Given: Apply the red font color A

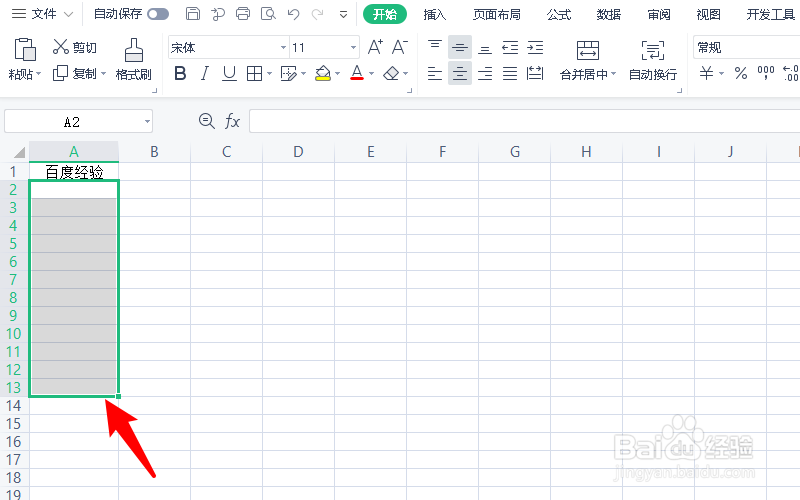Looking at the screenshot, I should click(x=357, y=74).
